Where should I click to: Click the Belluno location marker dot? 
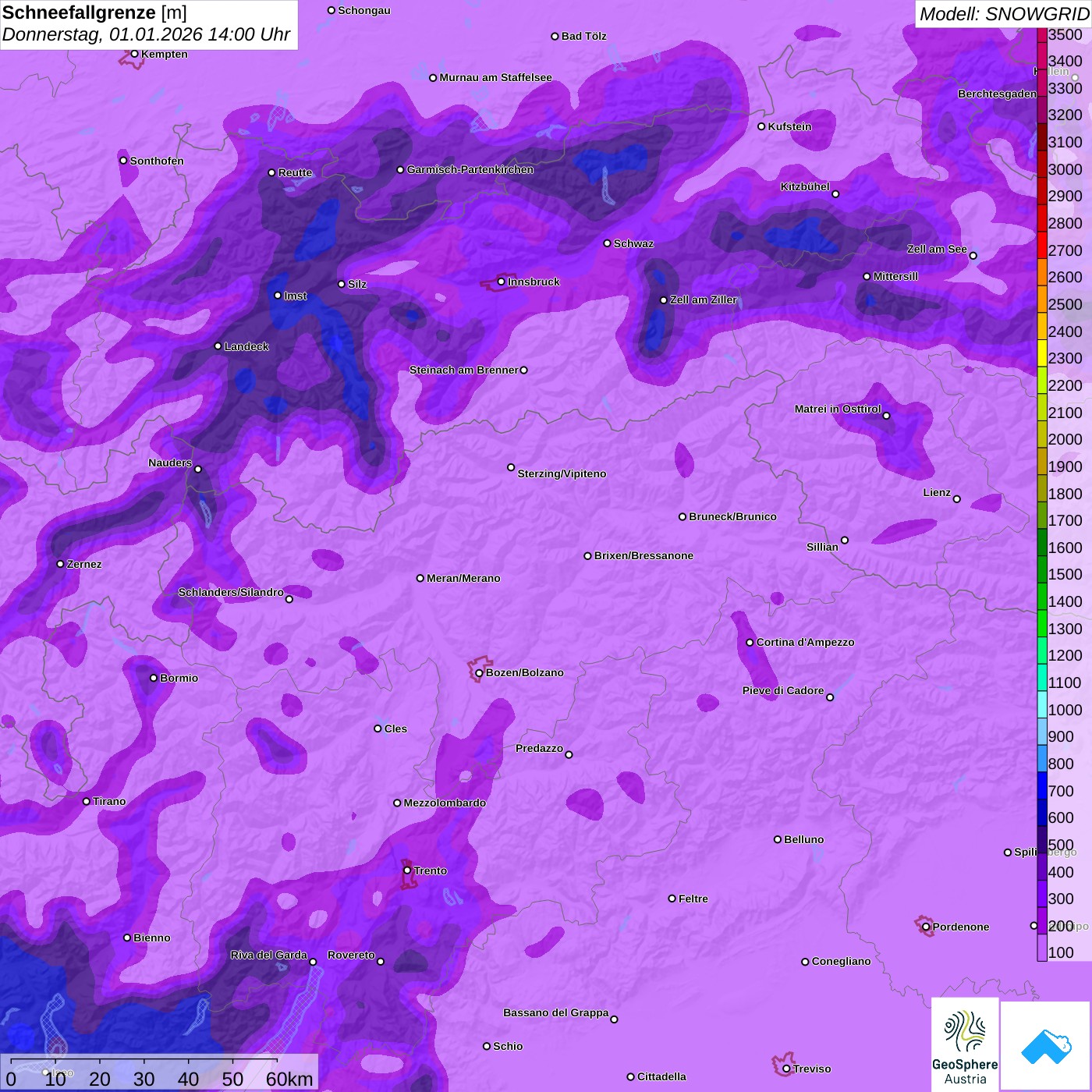click(778, 839)
